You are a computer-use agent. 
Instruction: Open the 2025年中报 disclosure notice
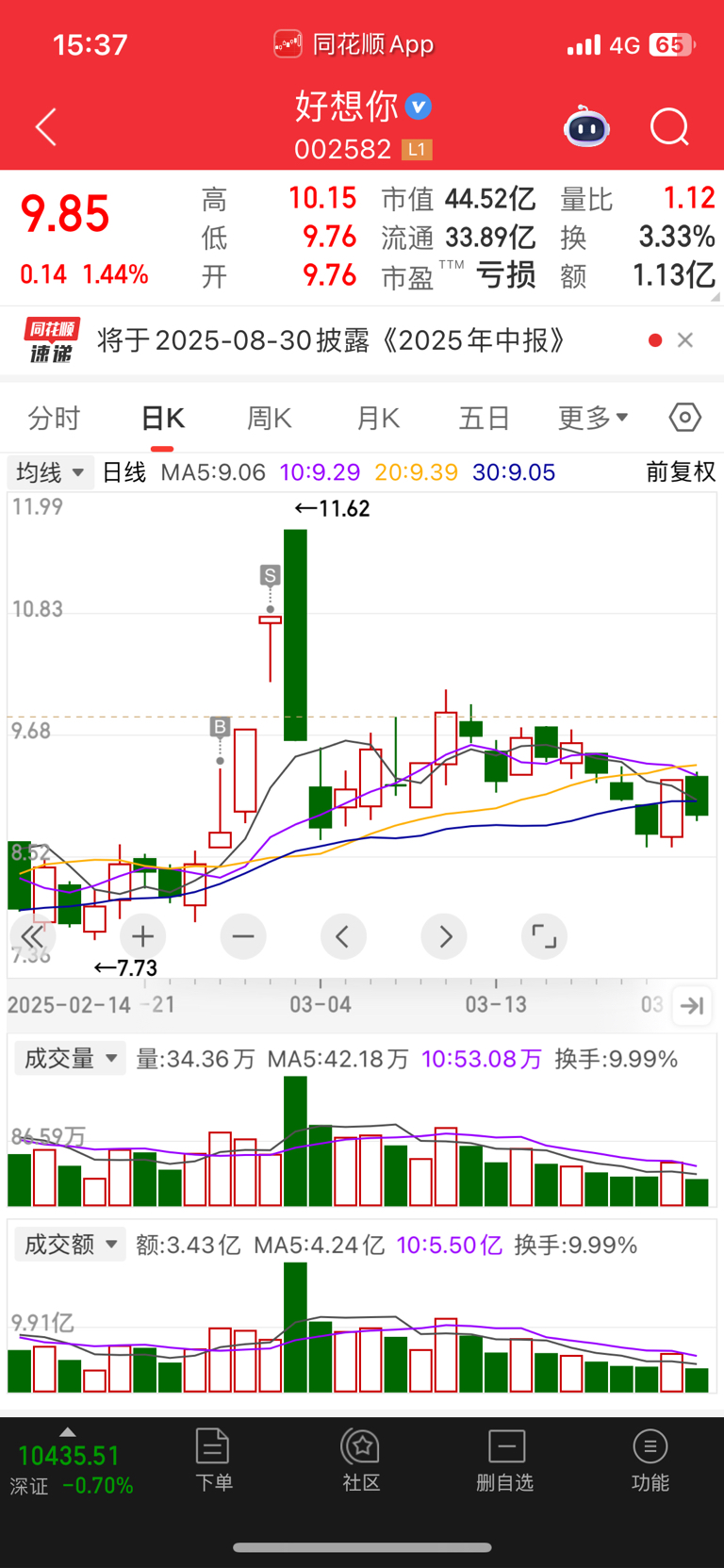pos(331,340)
